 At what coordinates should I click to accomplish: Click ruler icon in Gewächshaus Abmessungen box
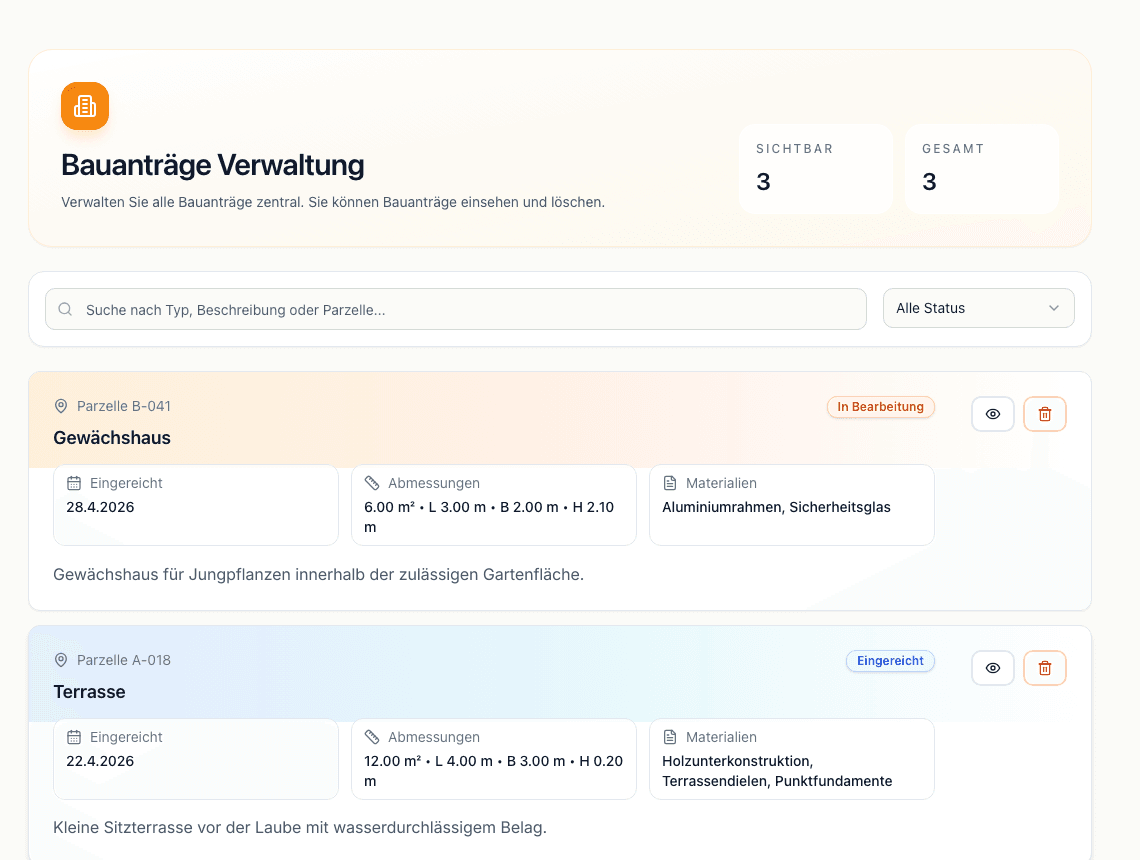(x=372, y=483)
